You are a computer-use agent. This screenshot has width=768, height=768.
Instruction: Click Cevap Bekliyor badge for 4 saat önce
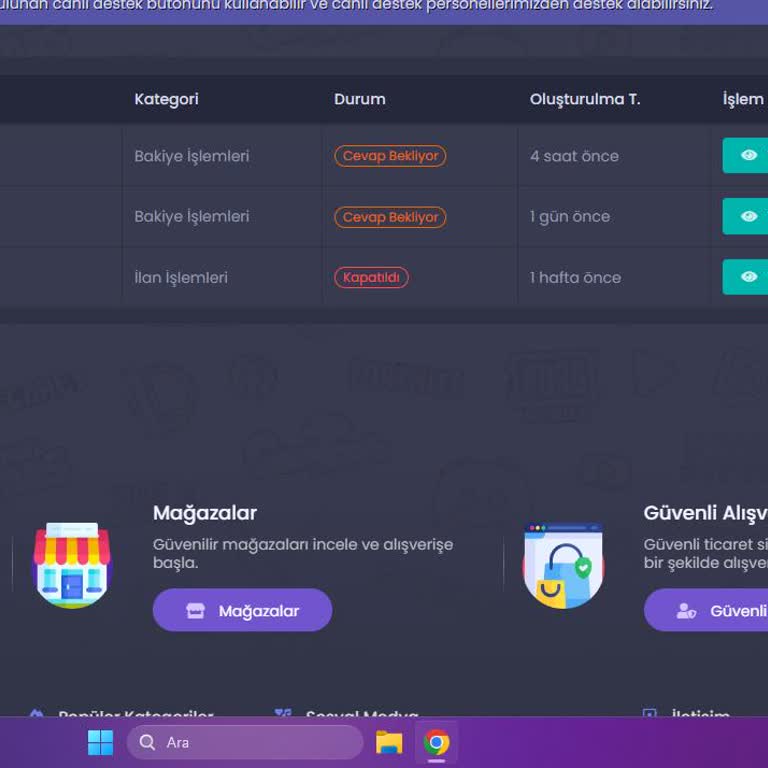390,156
